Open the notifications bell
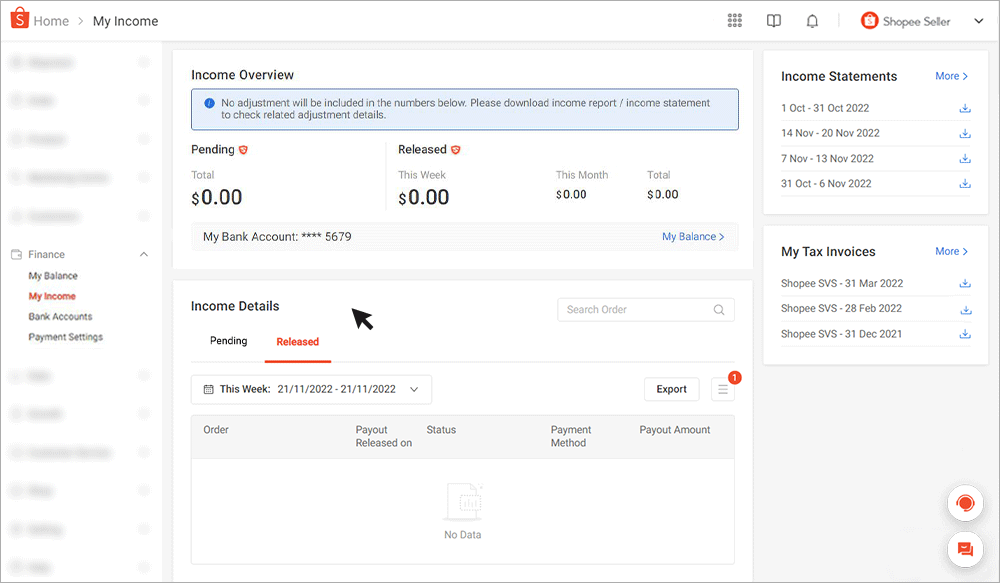Screen dimensions: 1000x583 (x=811, y=20)
